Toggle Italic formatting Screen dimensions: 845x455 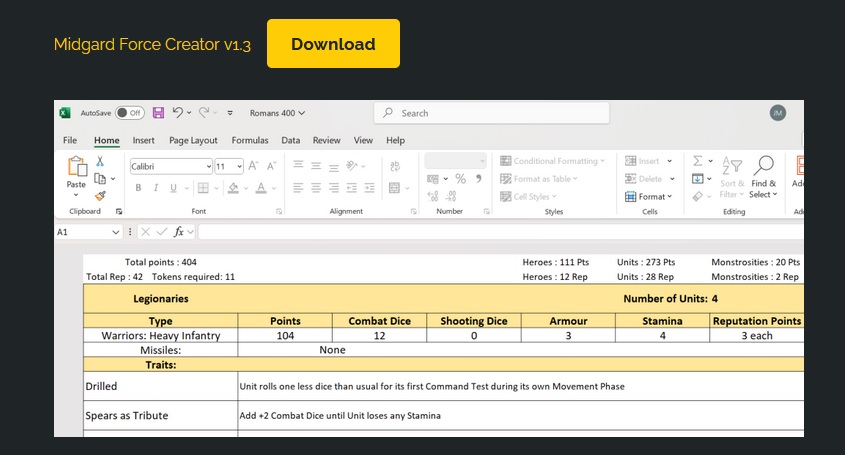point(156,188)
